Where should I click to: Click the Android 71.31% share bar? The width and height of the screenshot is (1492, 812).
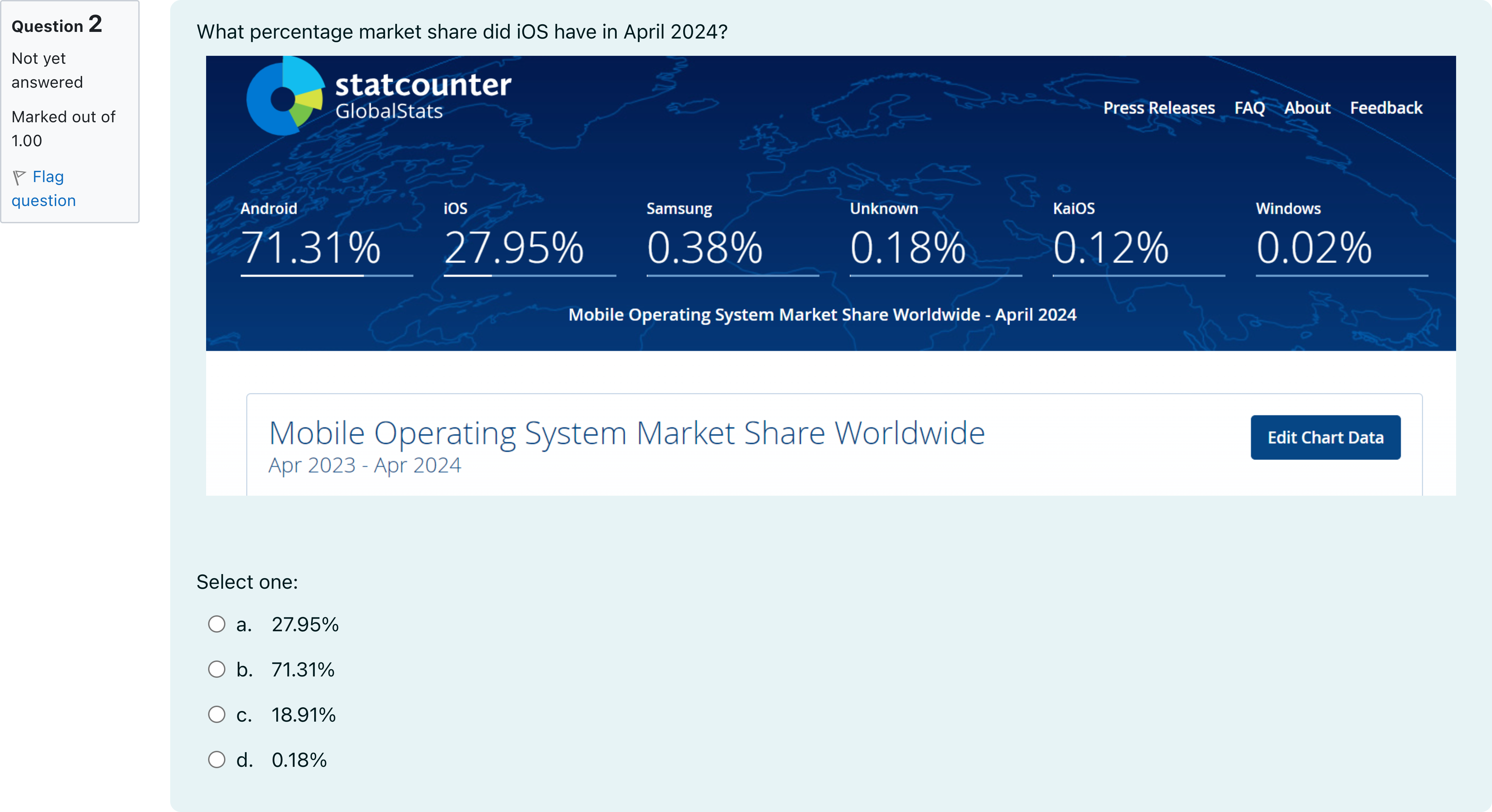tap(327, 275)
